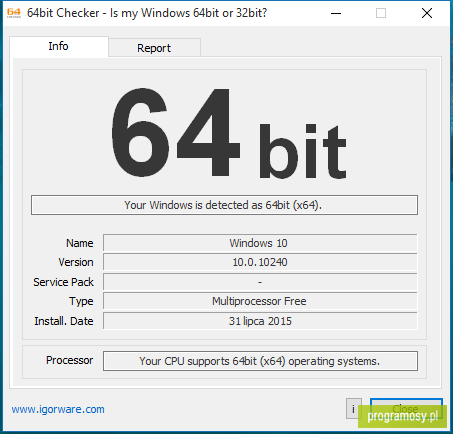
Task: Click the 'Your Windows is detected as 64bit (x64).' box
Action: click(224, 205)
